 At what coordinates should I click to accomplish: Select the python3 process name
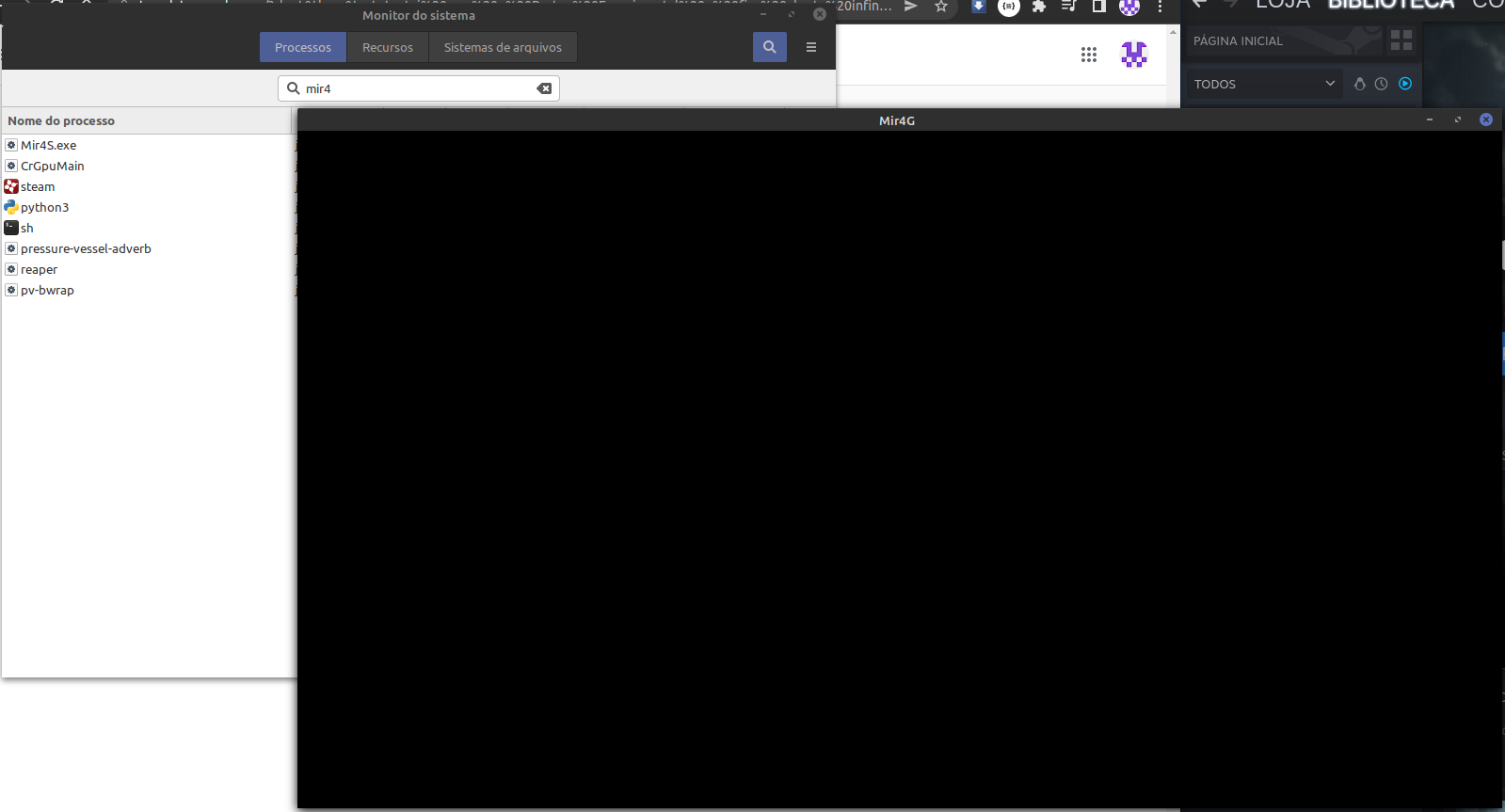tap(45, 207)
